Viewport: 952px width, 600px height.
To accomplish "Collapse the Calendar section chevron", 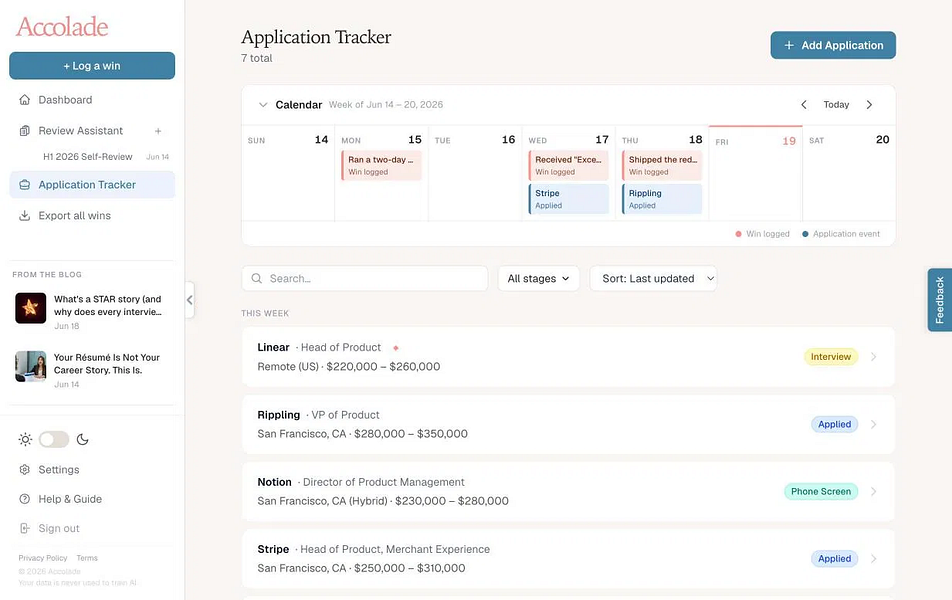I will tap(263, 104).
